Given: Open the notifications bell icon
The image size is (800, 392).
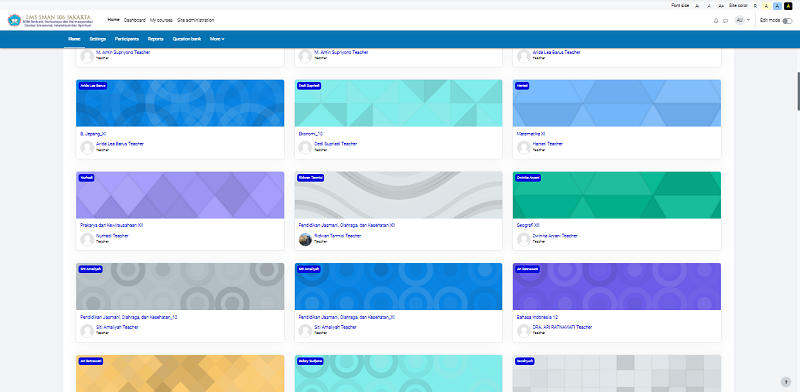Looking at the screenshot, I should [716, 20].
